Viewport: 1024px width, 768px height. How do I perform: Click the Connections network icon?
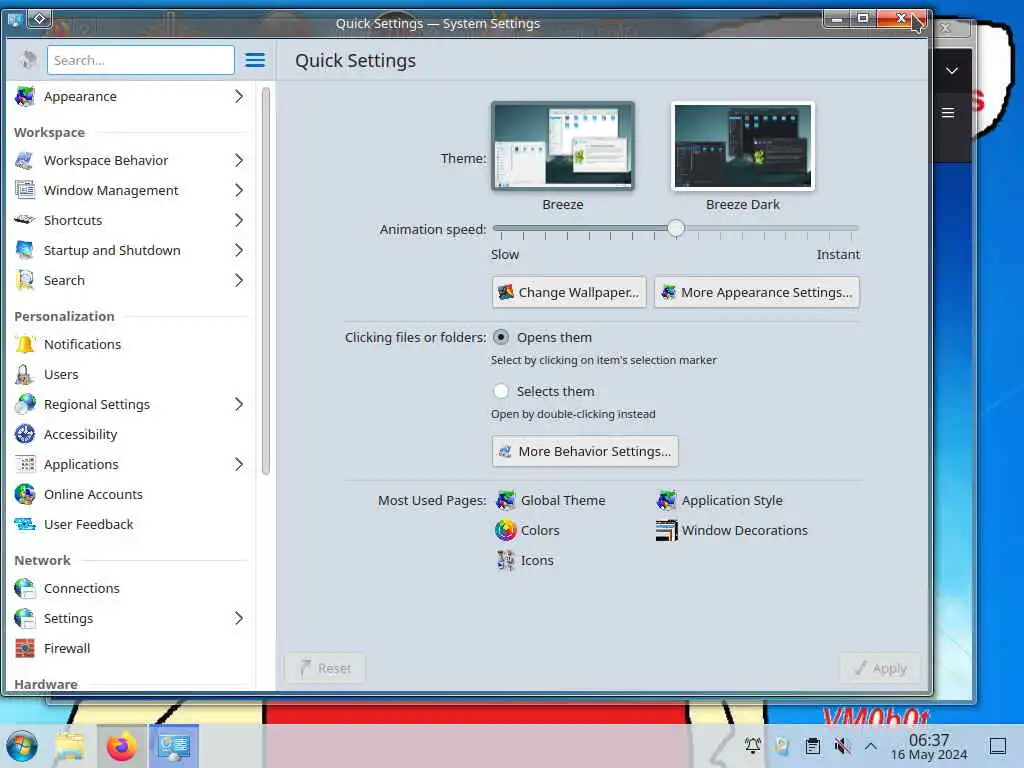click(25, 588)
